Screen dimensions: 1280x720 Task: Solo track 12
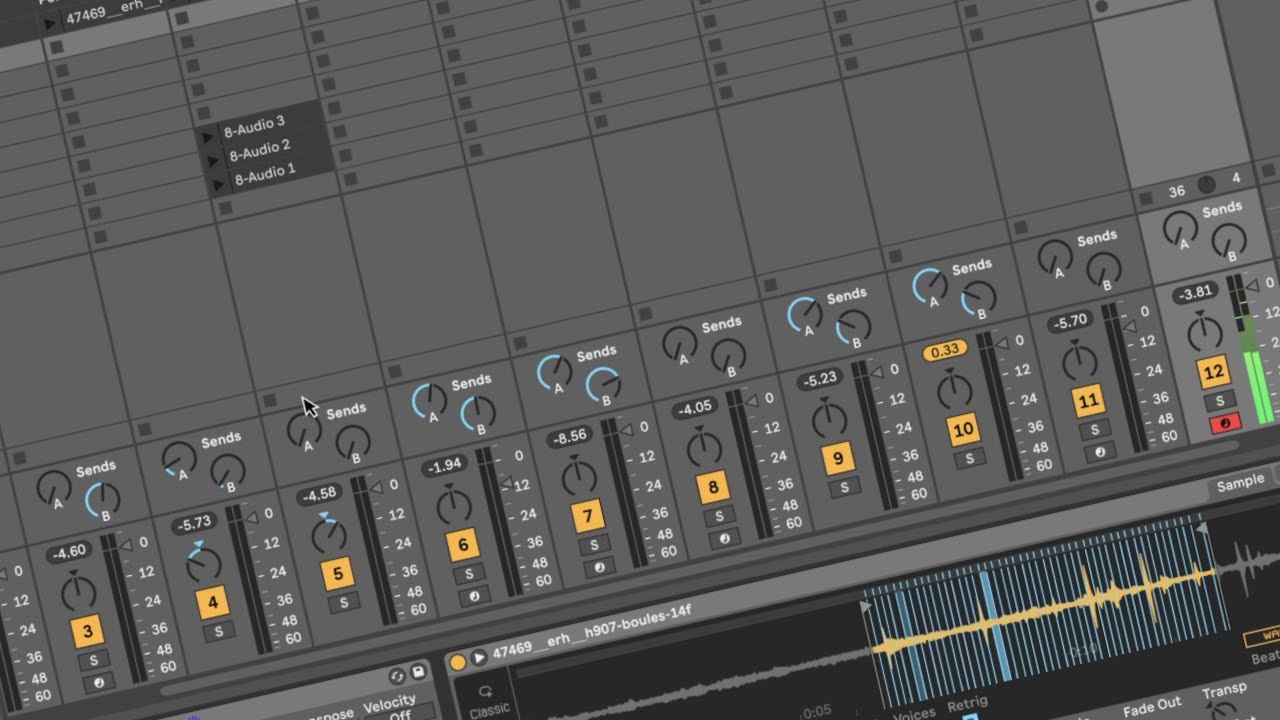pos(1218,400)
